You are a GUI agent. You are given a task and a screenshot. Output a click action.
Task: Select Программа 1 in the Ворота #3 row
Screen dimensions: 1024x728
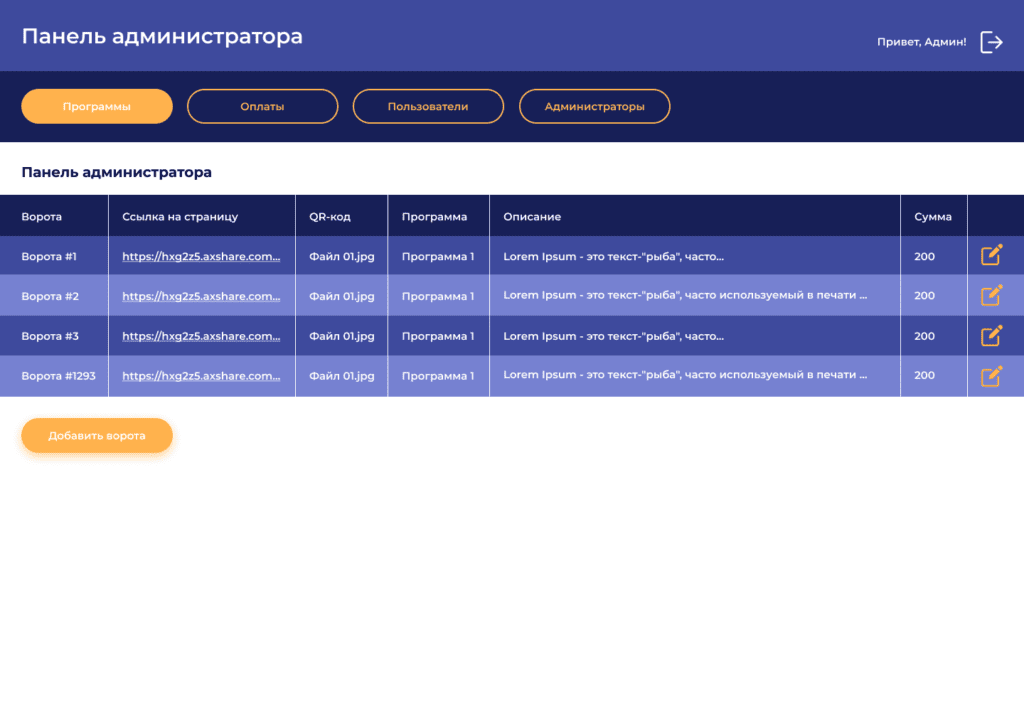[438, 336]
